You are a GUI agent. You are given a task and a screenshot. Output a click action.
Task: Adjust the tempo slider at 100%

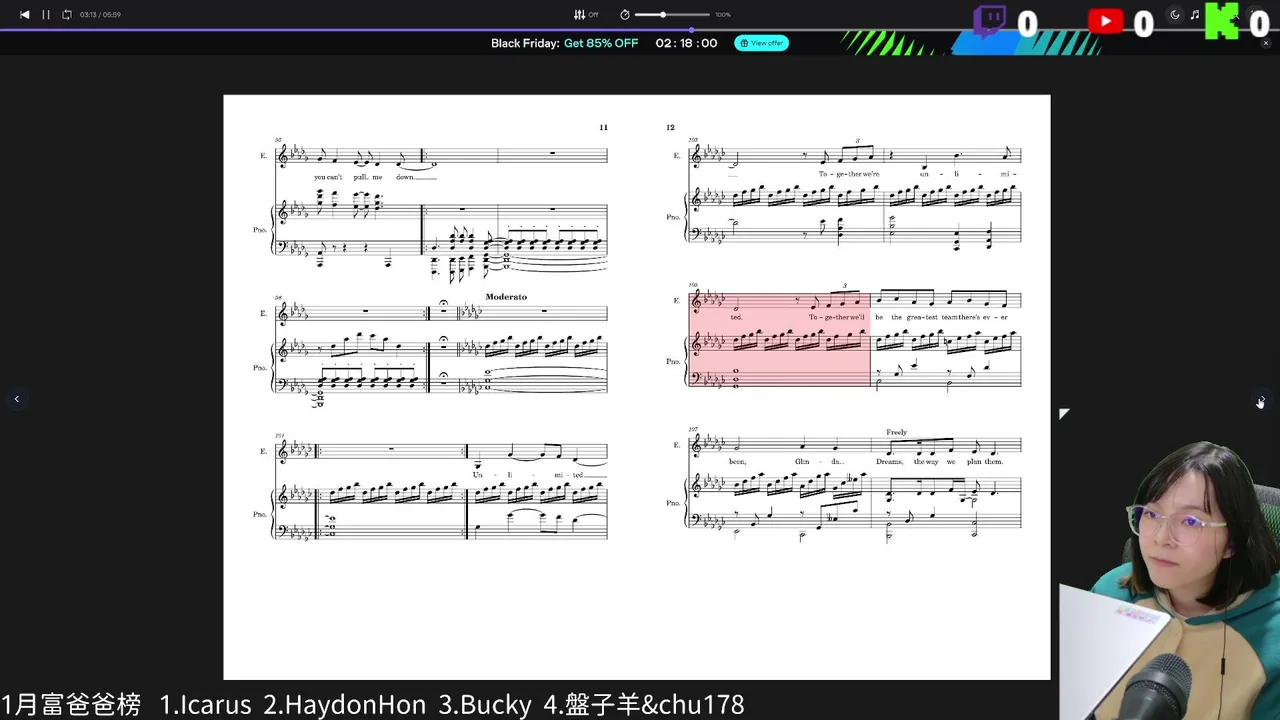point(672,15)
